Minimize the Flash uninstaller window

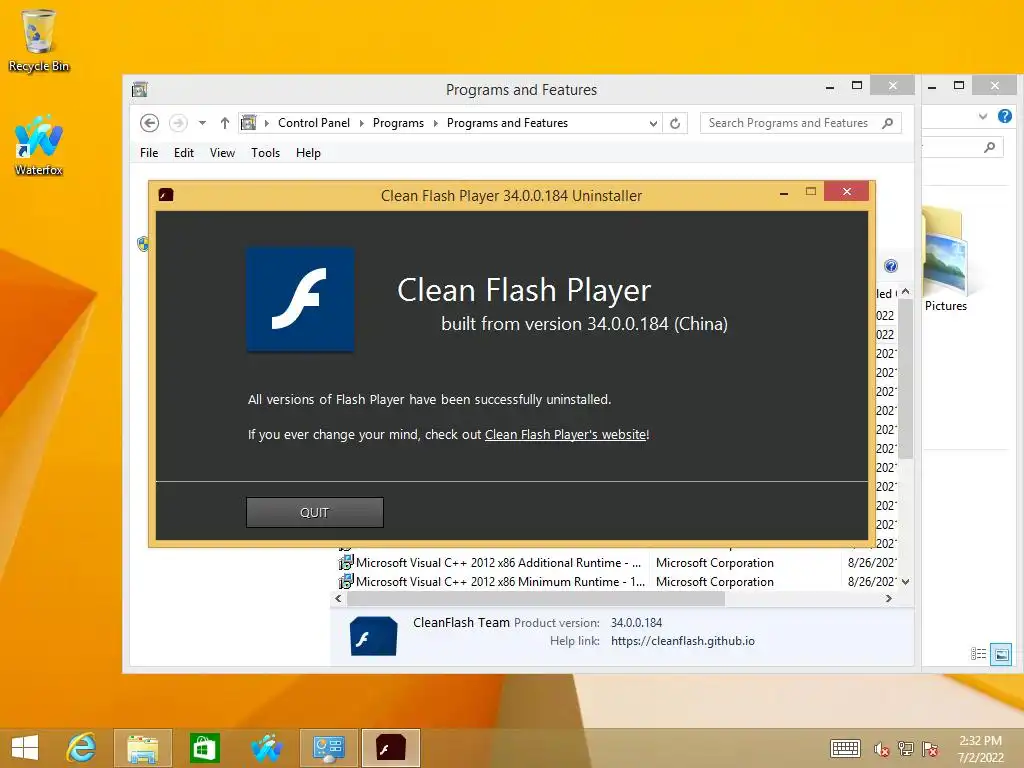pyautogui.click(x=784, y=193)
